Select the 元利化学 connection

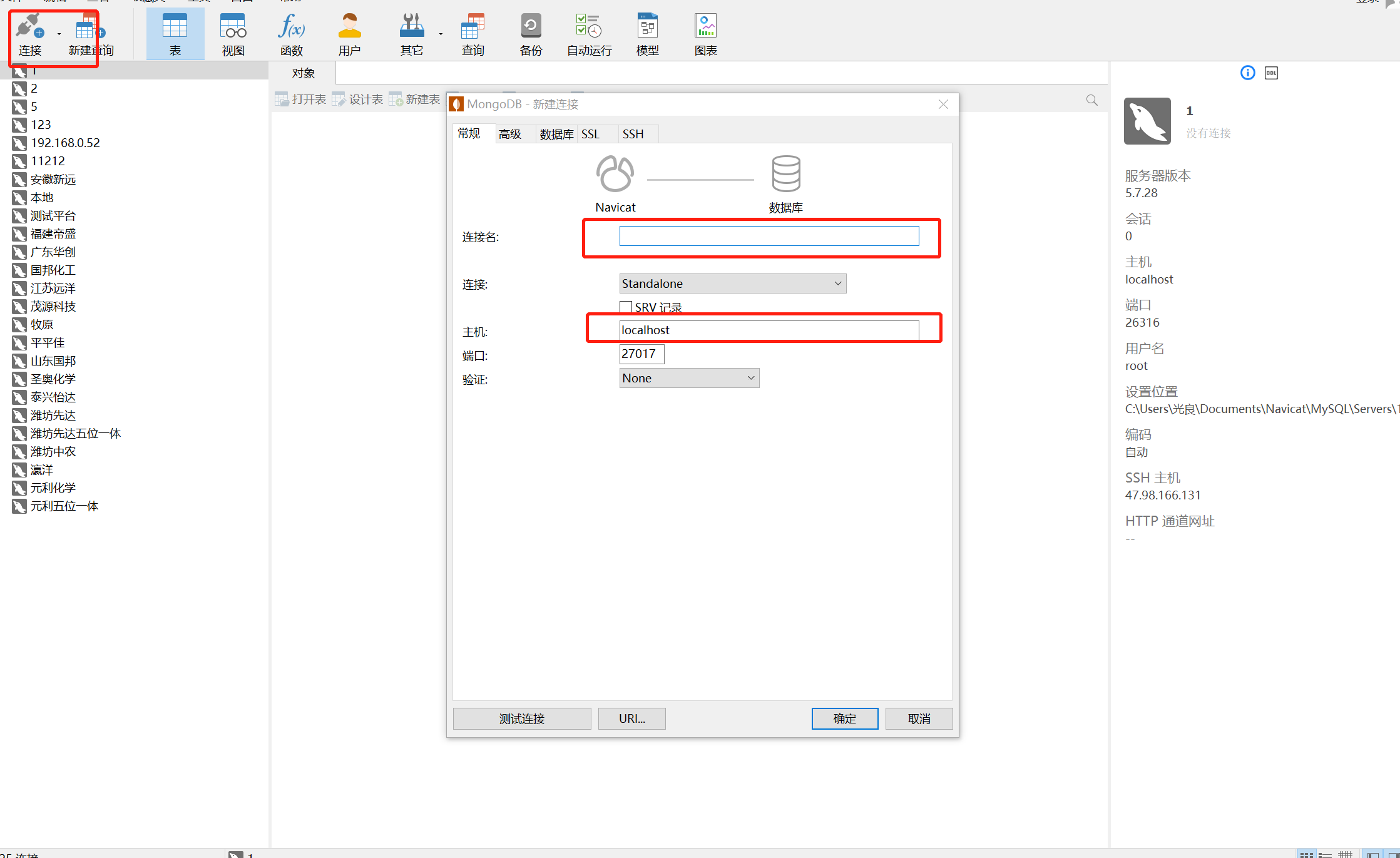134,488
